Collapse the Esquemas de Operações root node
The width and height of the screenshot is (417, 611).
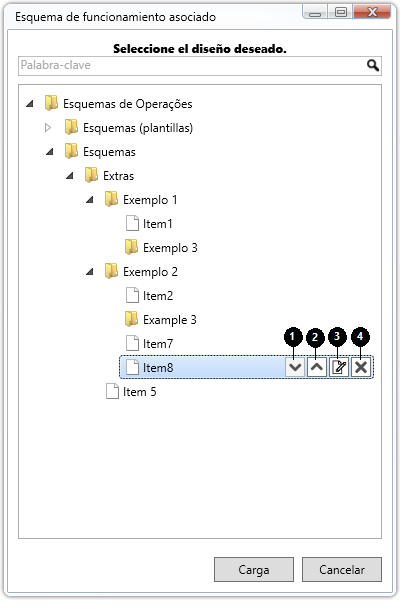click(x=30, y=104)
